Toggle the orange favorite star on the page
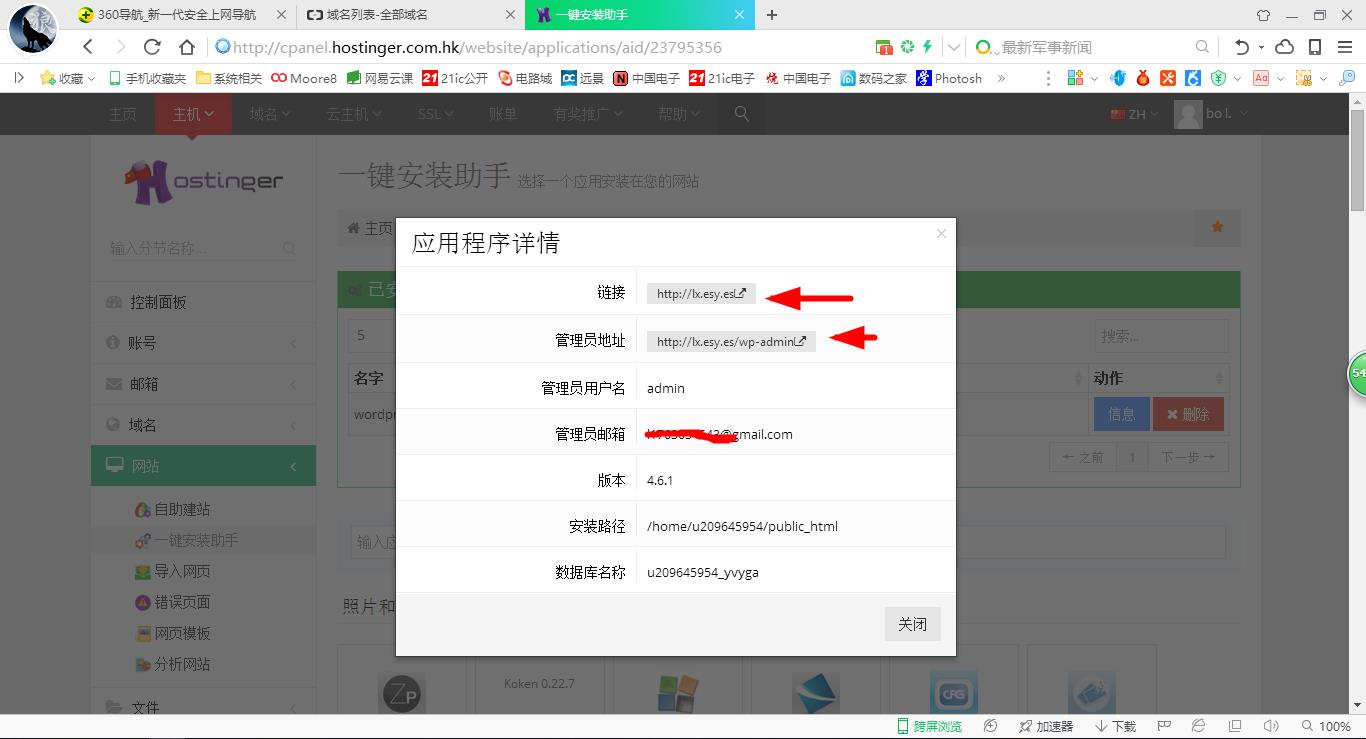The width and height of the screenshot is (1366, 739). coord(1217,227)
